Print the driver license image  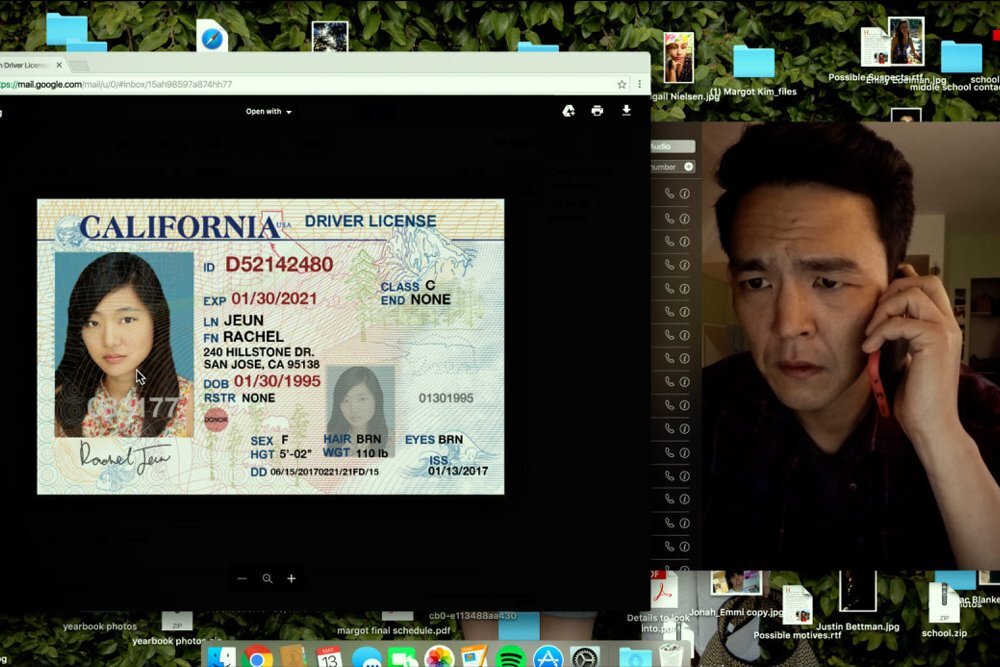597,111
